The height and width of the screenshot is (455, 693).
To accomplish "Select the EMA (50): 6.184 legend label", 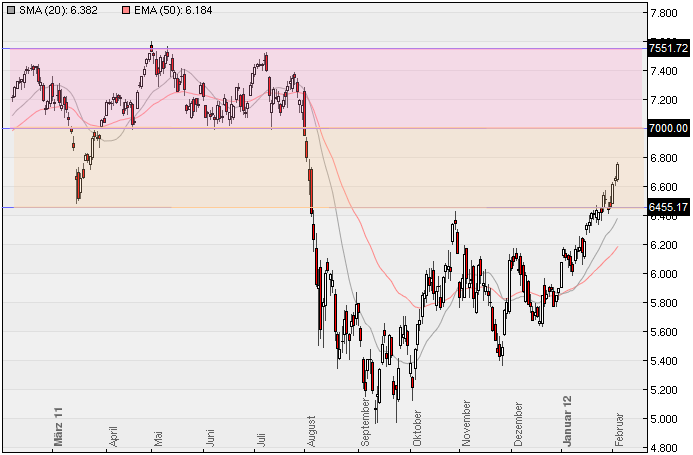I will click(x=173, y=10).
